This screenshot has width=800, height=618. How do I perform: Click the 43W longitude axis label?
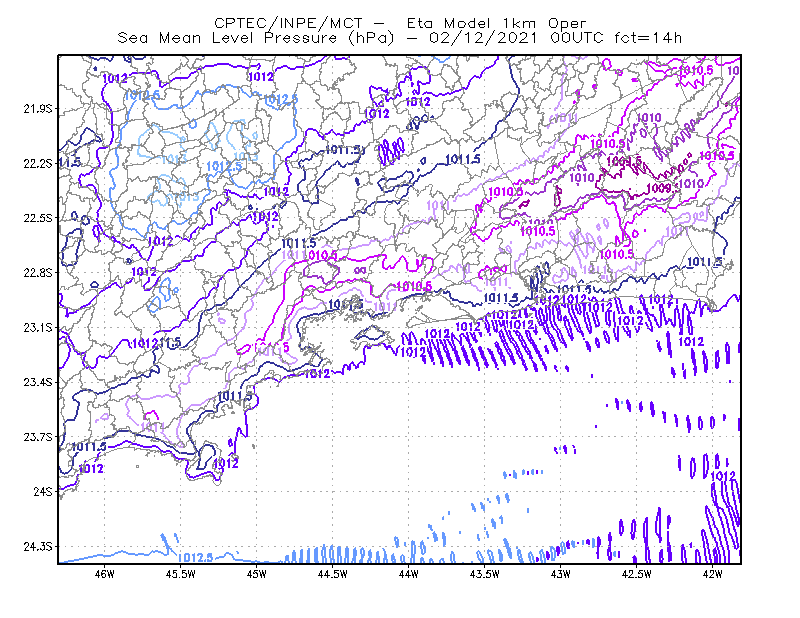pyautogui.click(x=561, y=574)
